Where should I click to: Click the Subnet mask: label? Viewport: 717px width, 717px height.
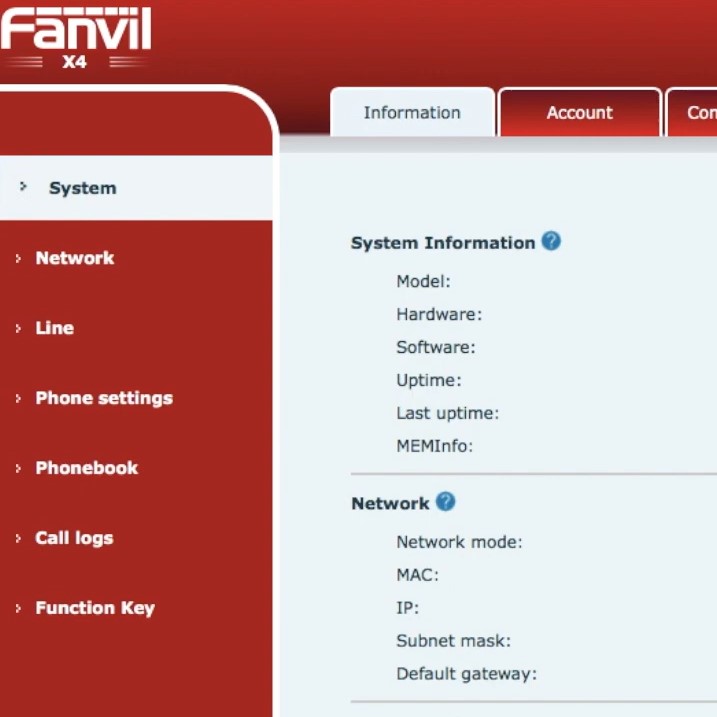453,641
